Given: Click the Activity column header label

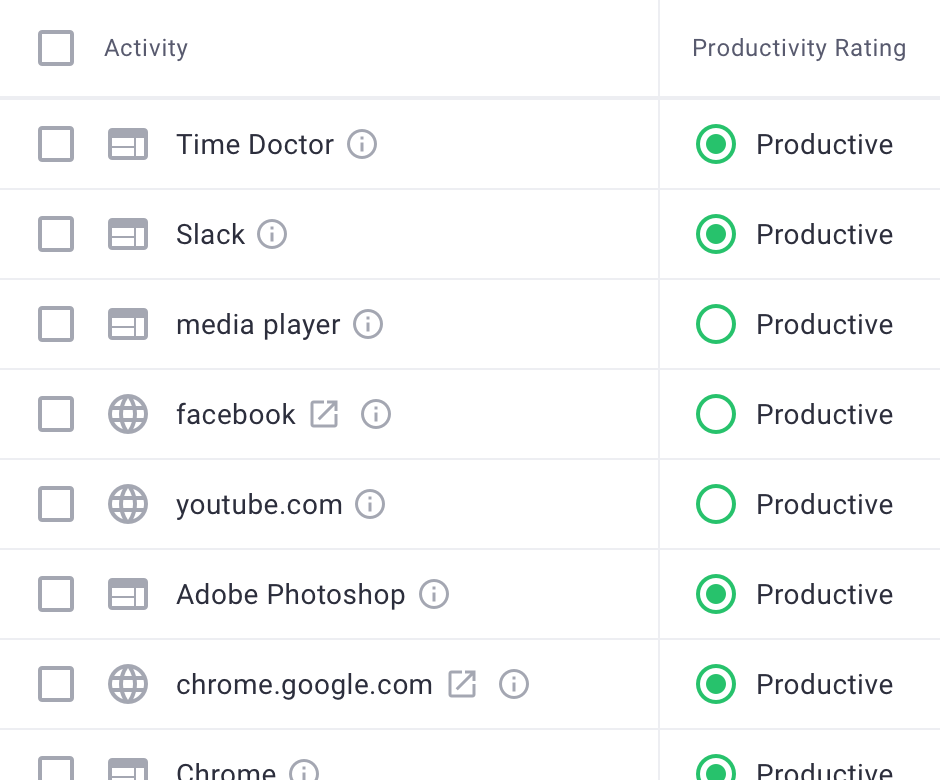Looking at the screenshot, I should pyautogui.click(x=146, y=48).
